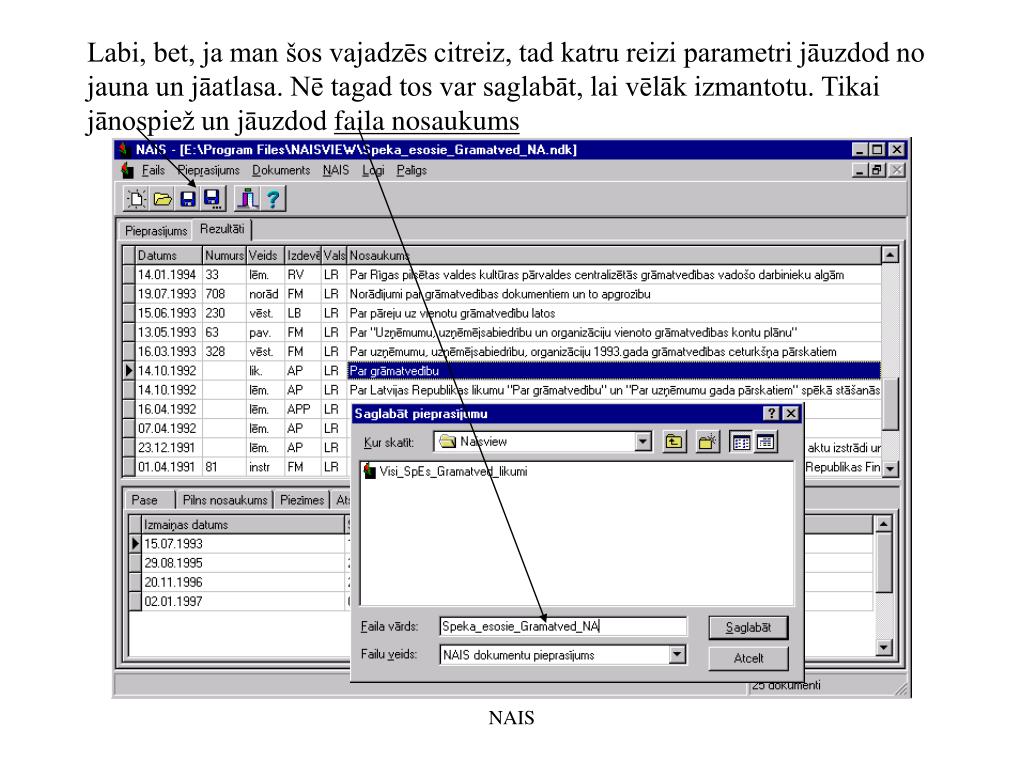The height and width of the screenshot is (768, 1024).
Task: Expand the Failu veids dropdown
Action: click(677, 654)
